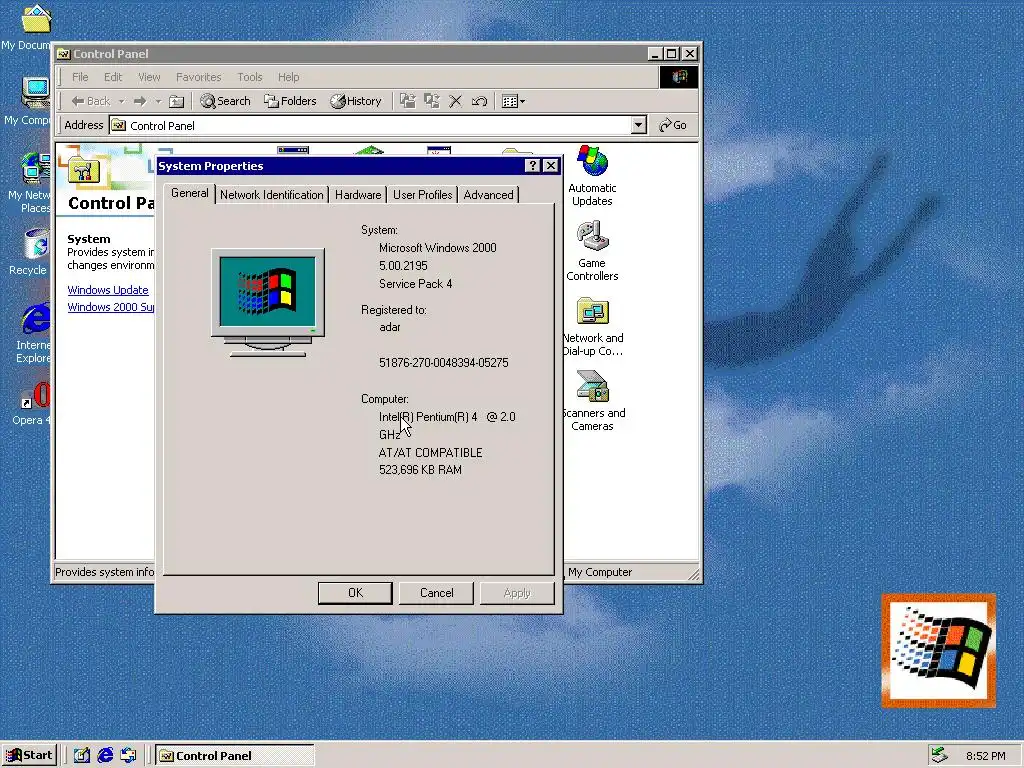Select the General tab

point(189,193)
